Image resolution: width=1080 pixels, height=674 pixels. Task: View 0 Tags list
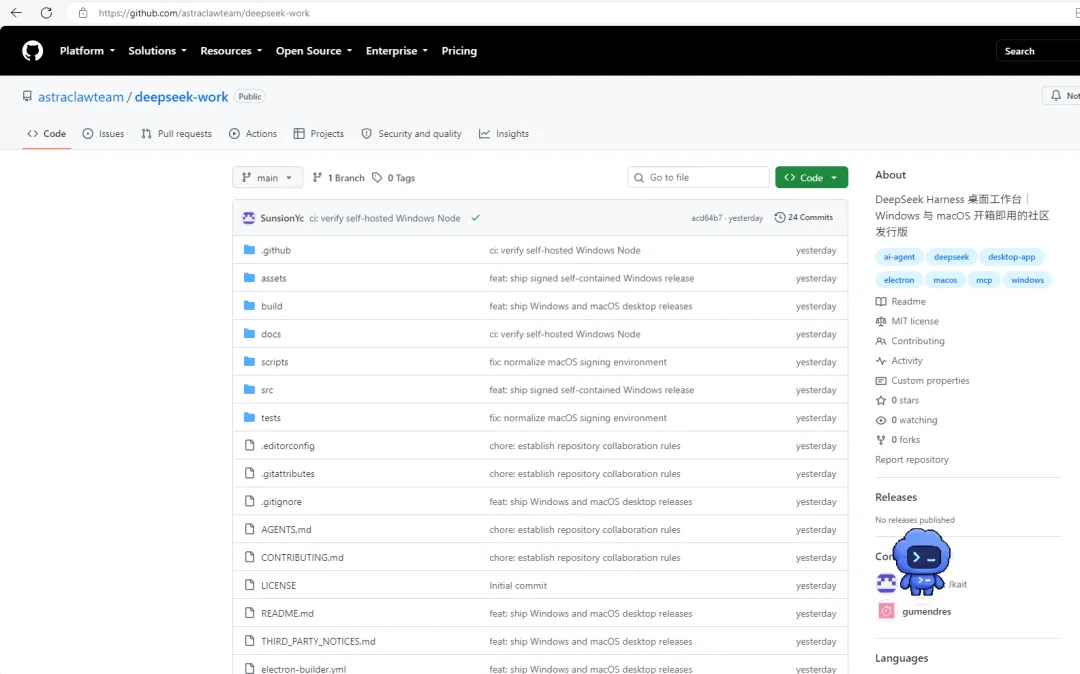[393, 178]
